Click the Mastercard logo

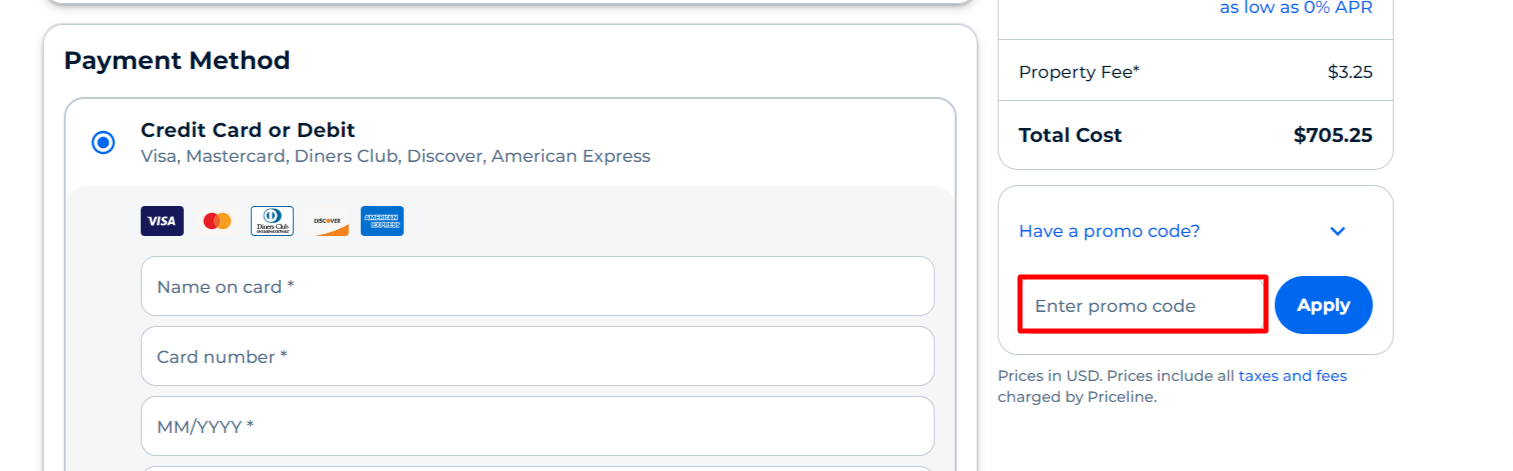click(217, 221)
